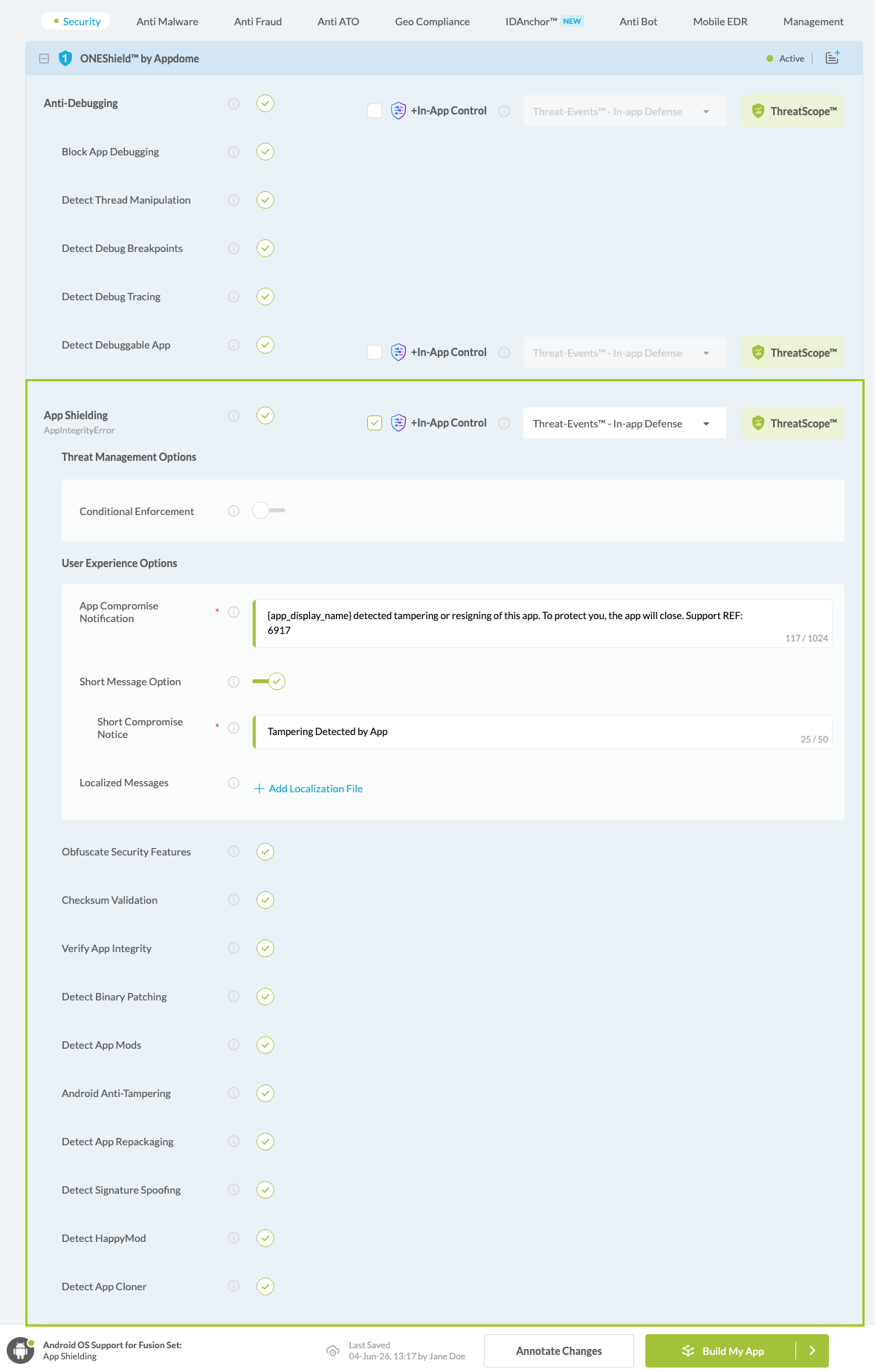Image resolution: width=875 pixels, height=1372 pixels.
Task: Show info for Detect App Repackaging
Action: [233, 1142]
